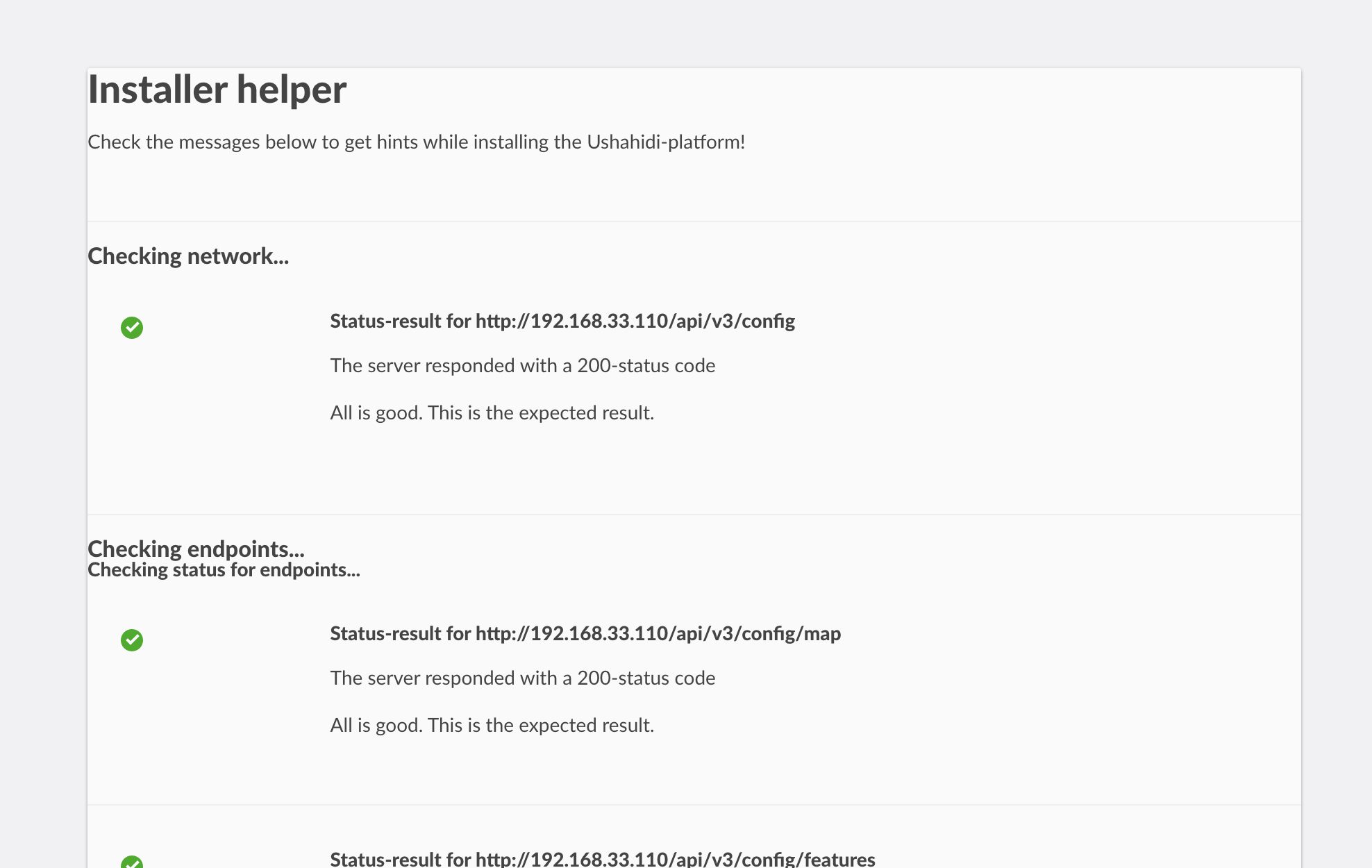The width and height of the screenshot is (1372, 868).
Task: Click the green checkmark for config/map
Action: [x=132, y=640]
